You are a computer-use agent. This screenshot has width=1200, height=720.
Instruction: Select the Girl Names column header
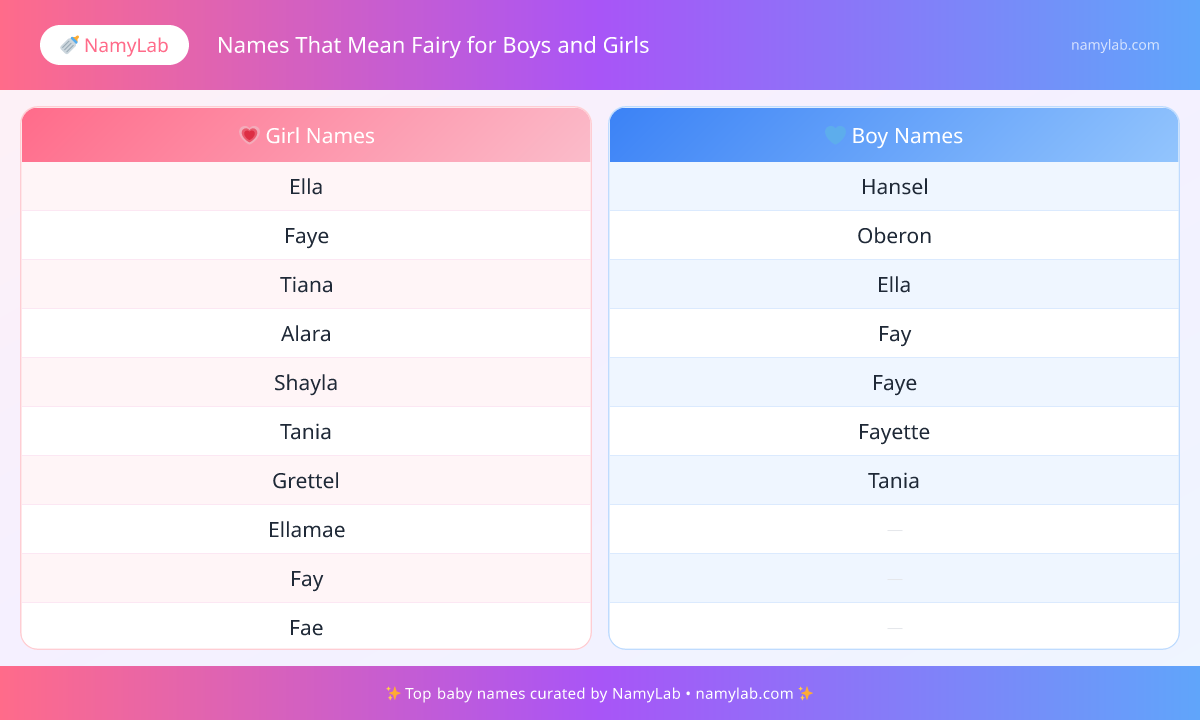pyautogui.click(x=306, y=135)
